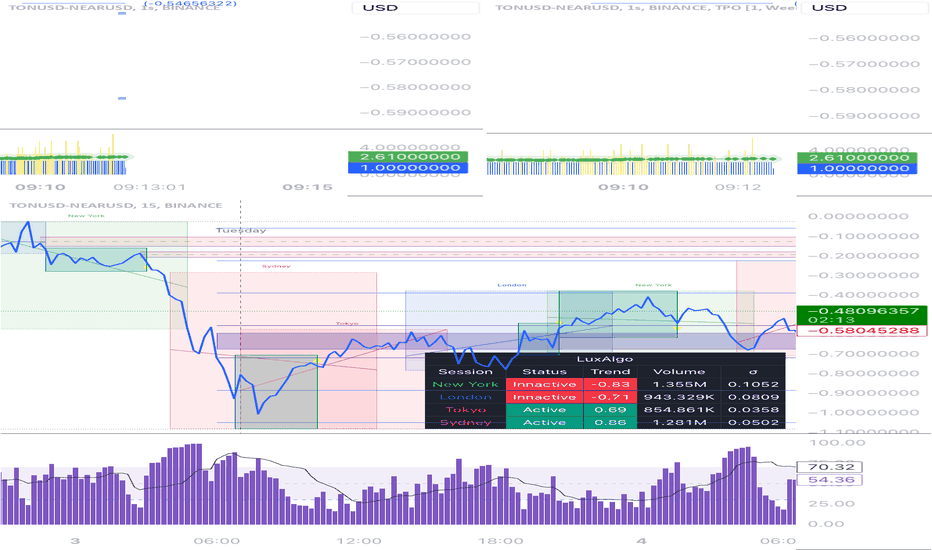The height and width of the screenshot is (550, 932).
Task: Click the 1.355M volume cell
Action: pyautogui.click(x=679, y=385)
